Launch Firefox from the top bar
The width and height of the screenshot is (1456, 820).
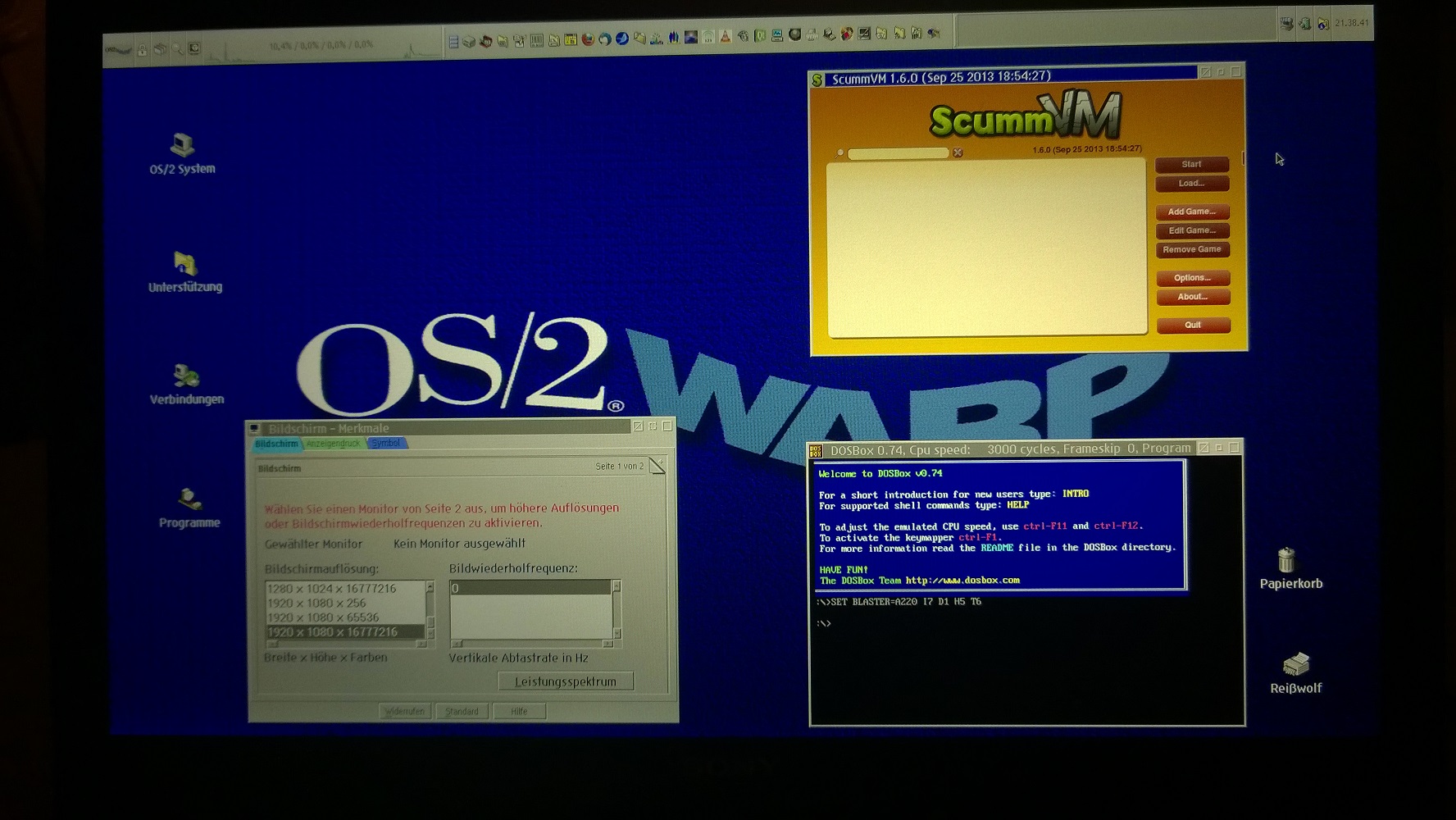588,39
